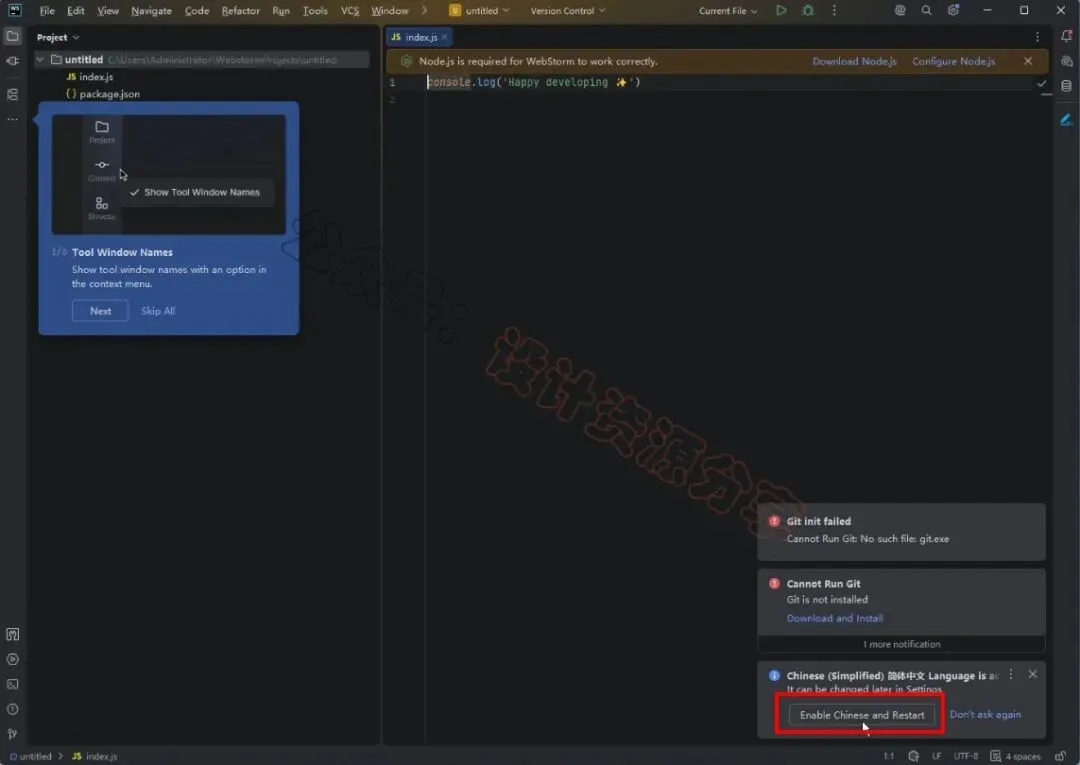Close the Chinese language notification
The image size is (1080, 765).
coord(1032,674)
